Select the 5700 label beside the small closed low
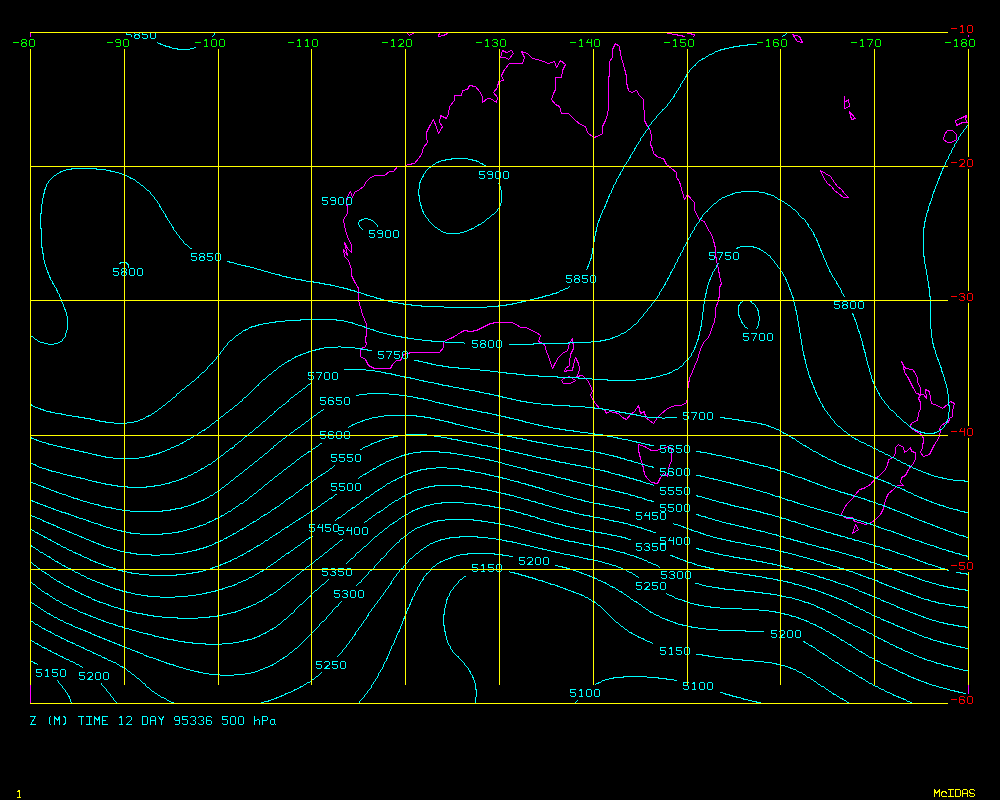This screenshot has width=1000, height=800. [x=757, y=337]
